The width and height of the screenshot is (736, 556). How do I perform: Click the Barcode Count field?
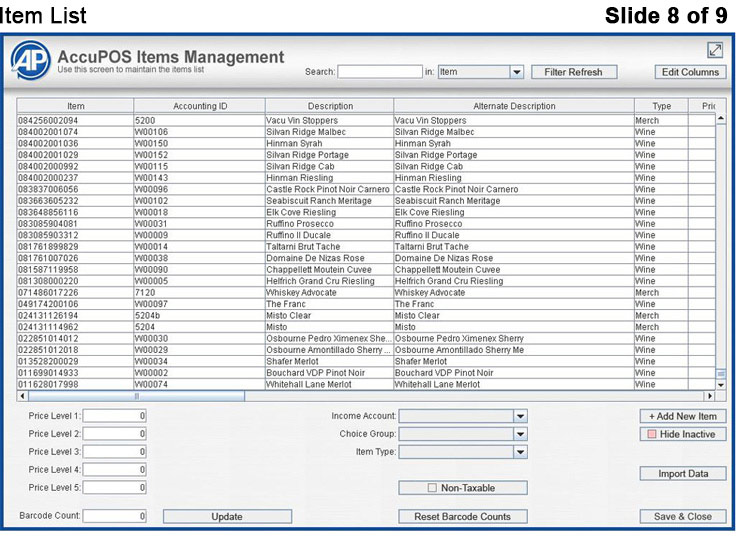tap(115, 516)
